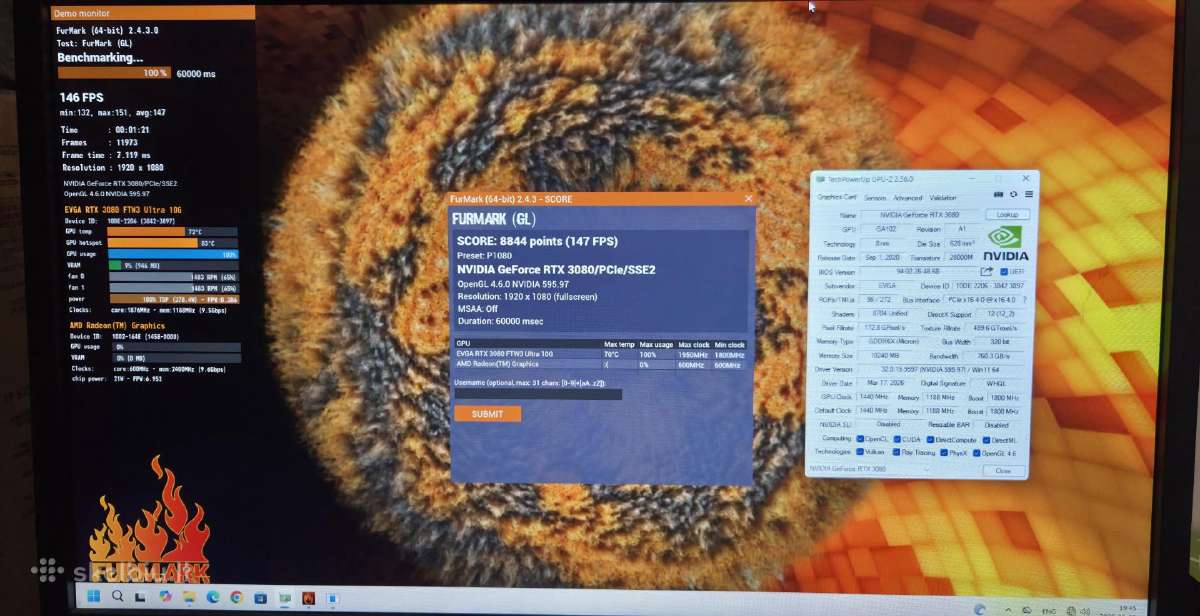
Task: Click the GPU temp 72°C bar
Action: [x=174, y=231]
